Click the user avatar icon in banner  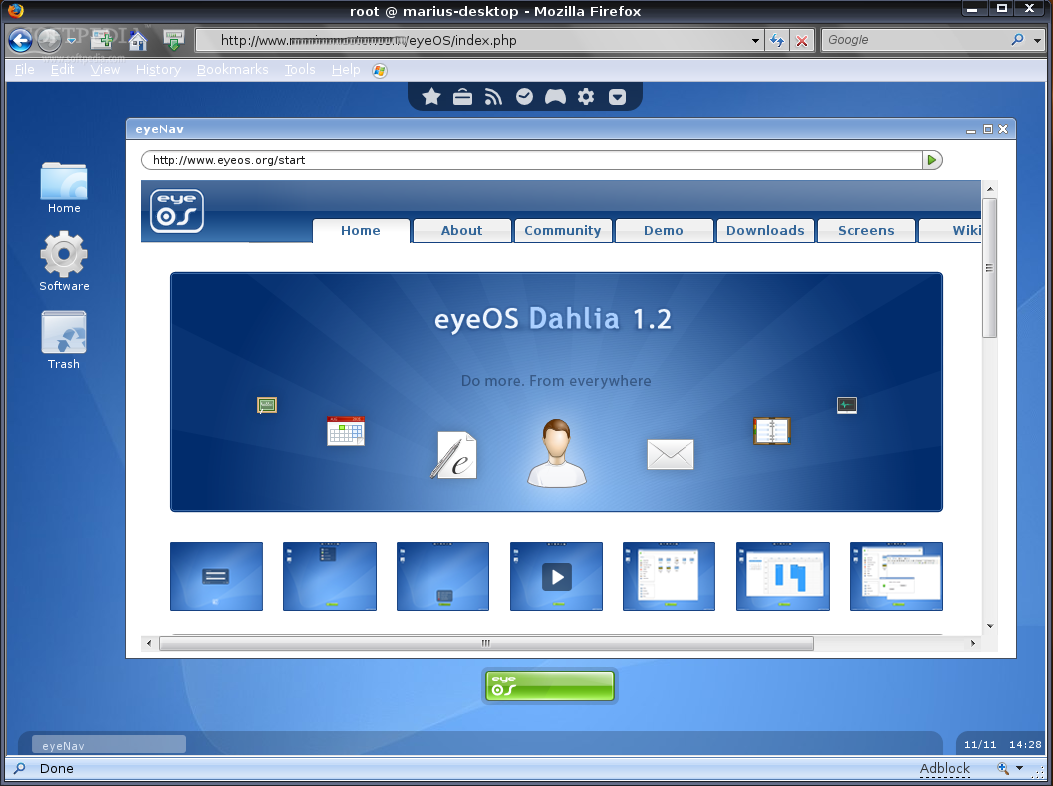[x=557, y=452]
